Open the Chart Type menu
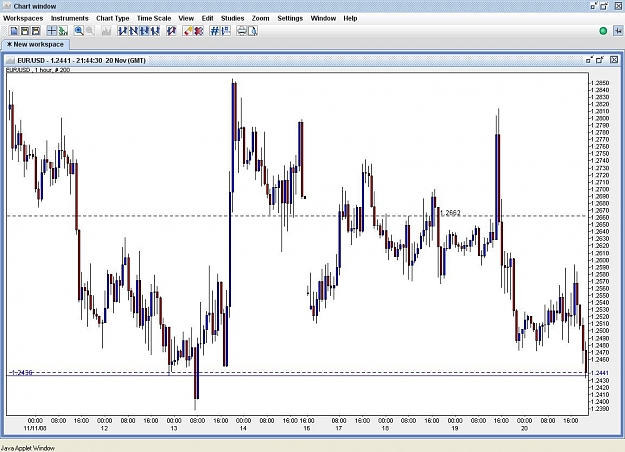 click(112, 18)
